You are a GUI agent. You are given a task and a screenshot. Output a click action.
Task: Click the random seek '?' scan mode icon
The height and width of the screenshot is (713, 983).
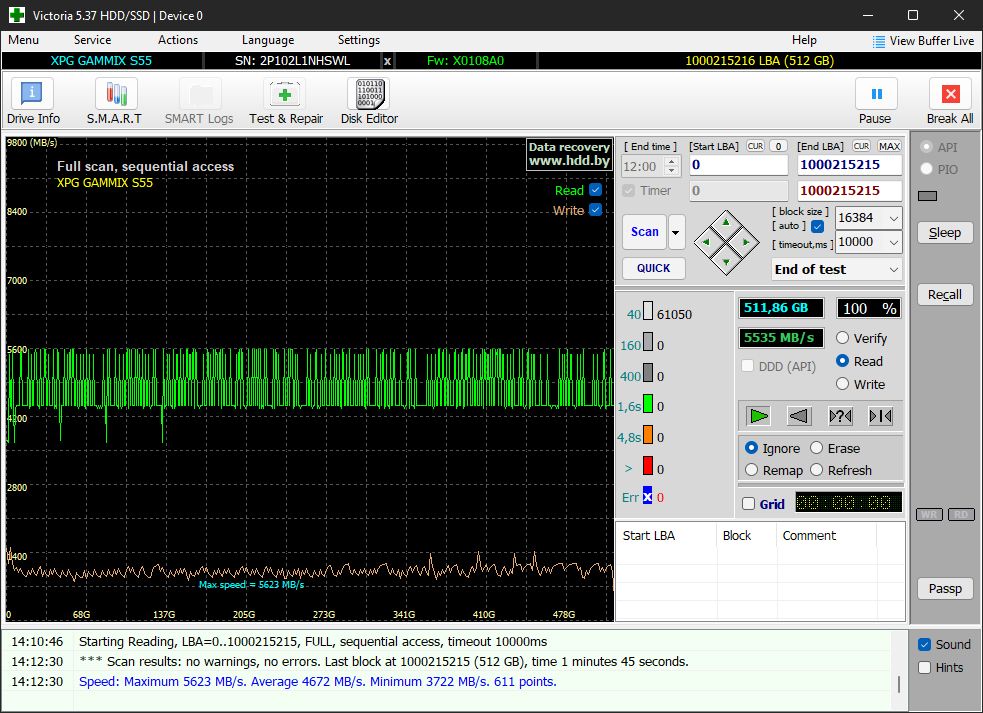840,416
